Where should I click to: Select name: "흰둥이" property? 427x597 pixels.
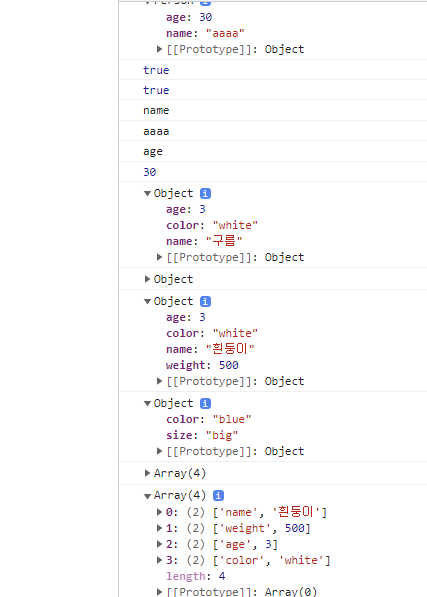tap(210, 349)
